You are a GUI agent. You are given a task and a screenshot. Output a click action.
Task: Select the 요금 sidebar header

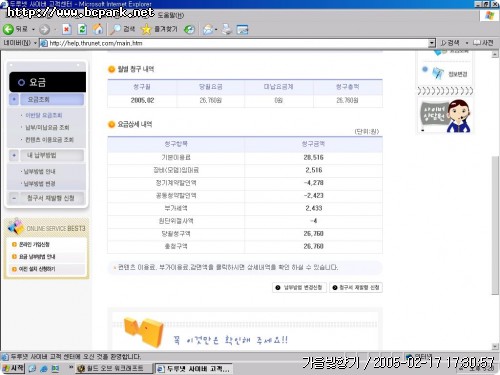[x=47, y=82]
